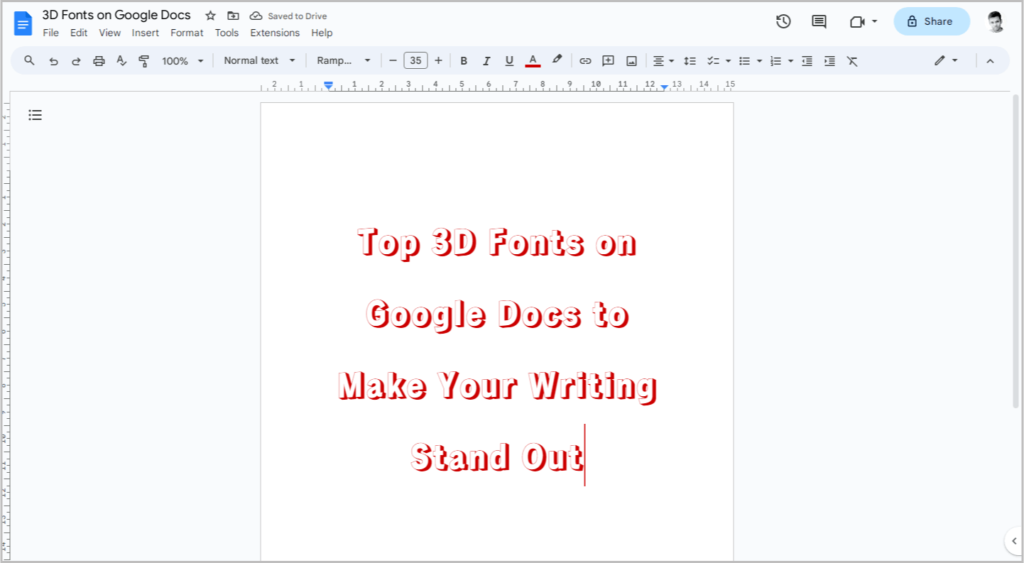Decrease font size with minus button
This screenshot has height=563, width=1024.
click(392, 61)
